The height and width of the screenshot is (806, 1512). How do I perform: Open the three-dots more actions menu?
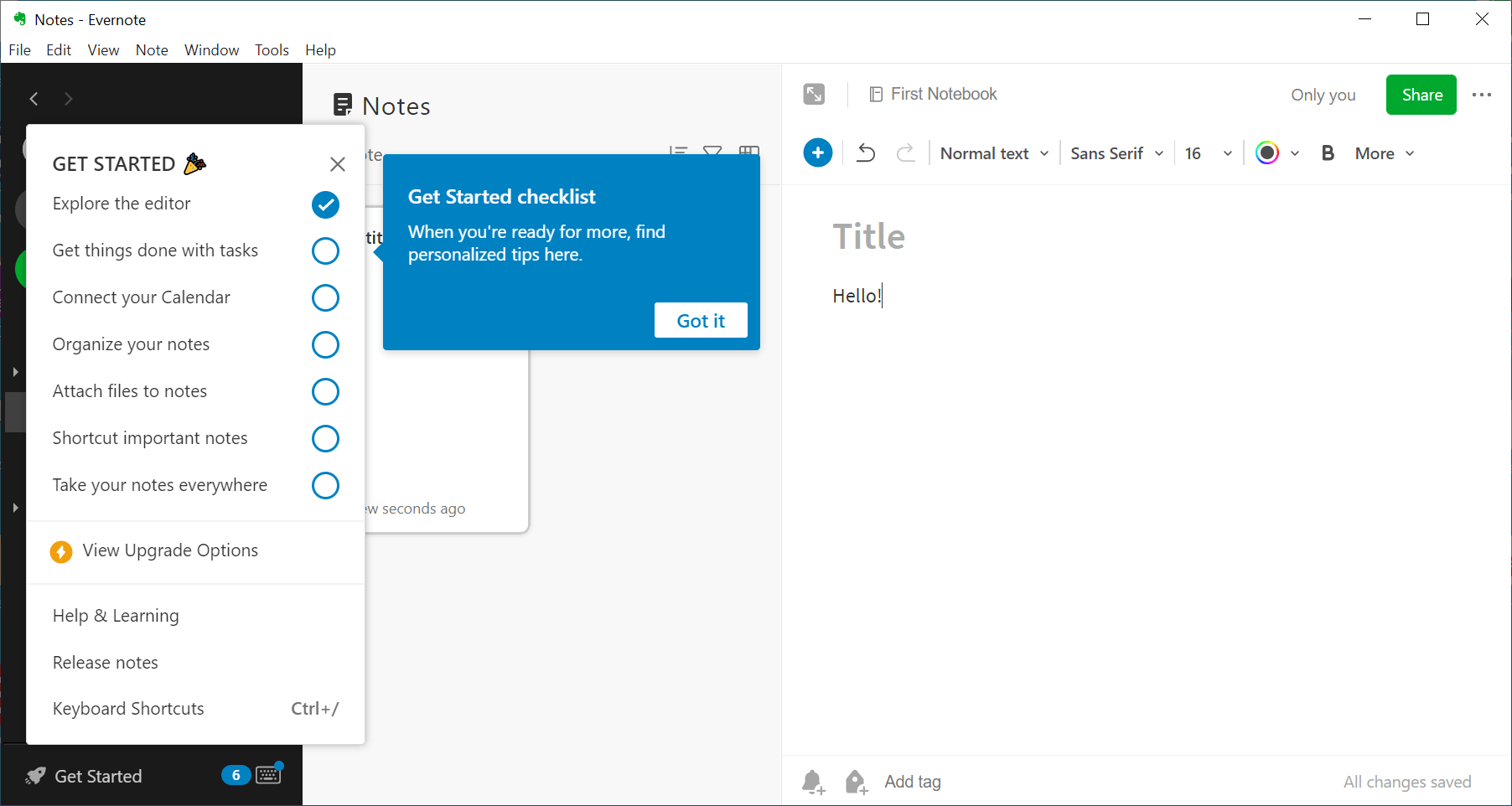point(1482,95)
